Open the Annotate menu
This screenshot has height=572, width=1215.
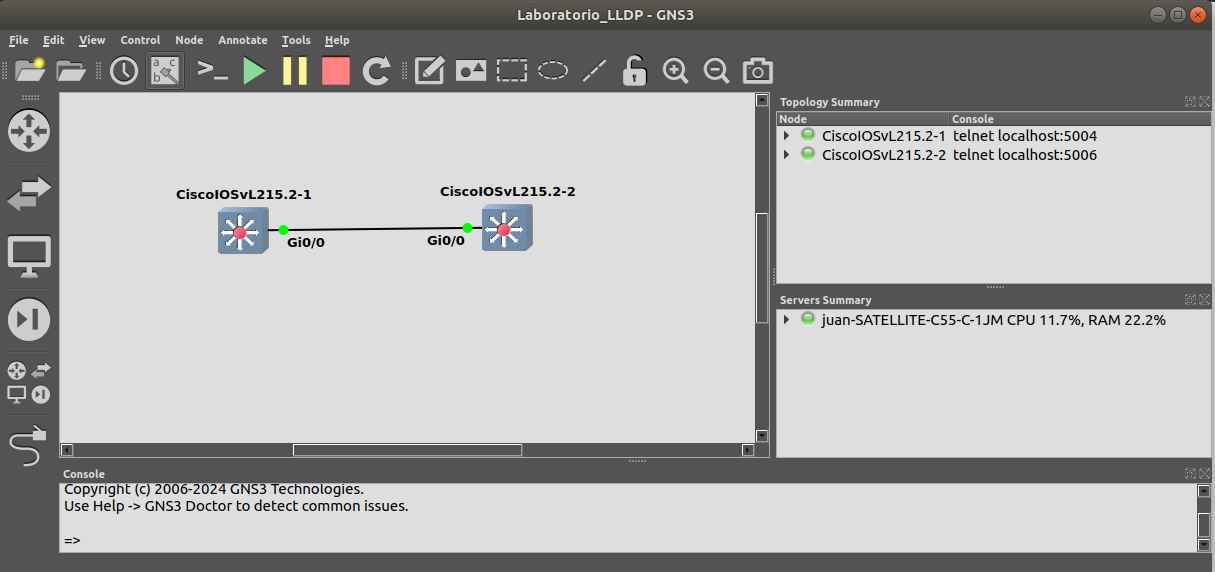click(x=243, y=40)
